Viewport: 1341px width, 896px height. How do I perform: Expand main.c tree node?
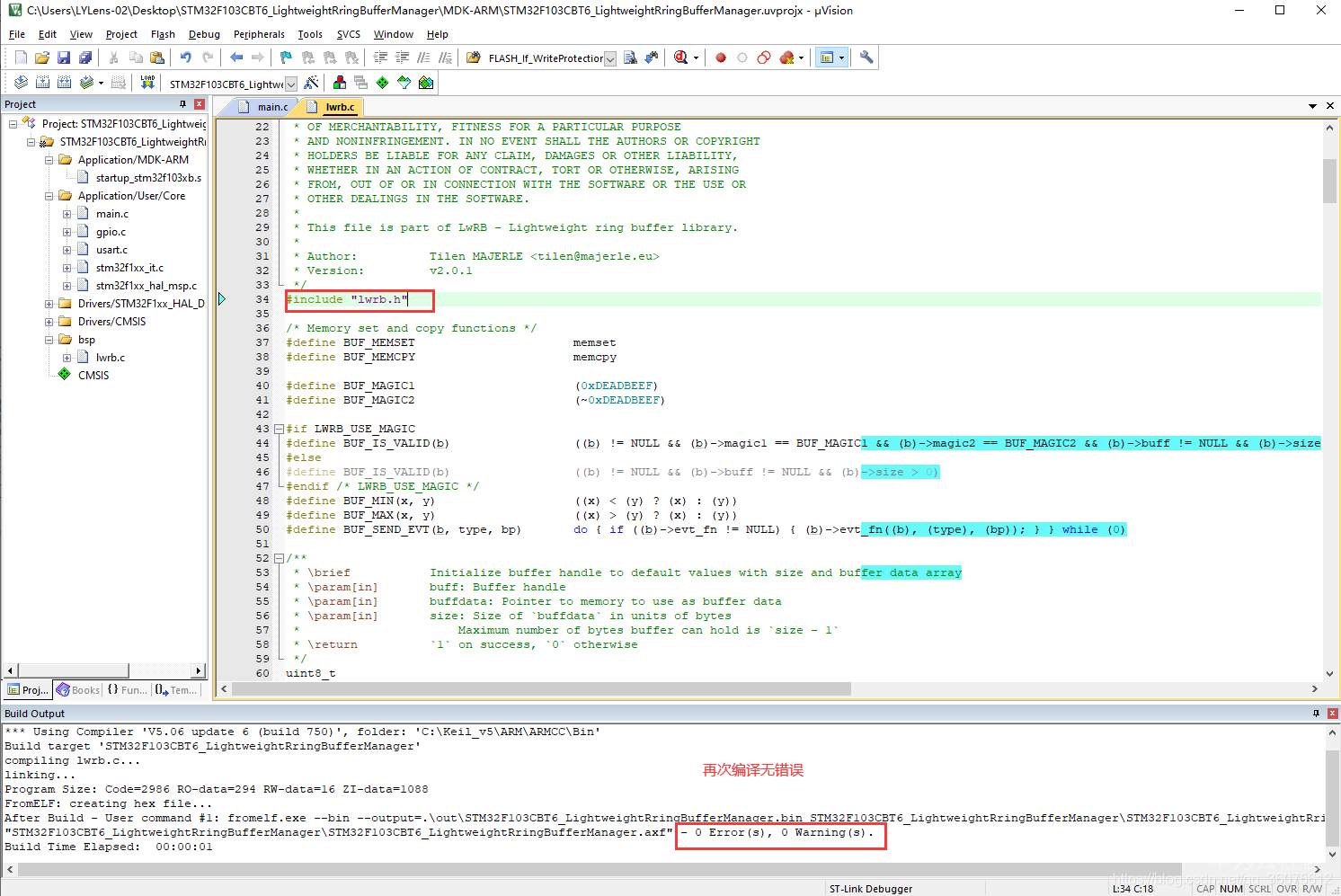click(x=67, y=214)
